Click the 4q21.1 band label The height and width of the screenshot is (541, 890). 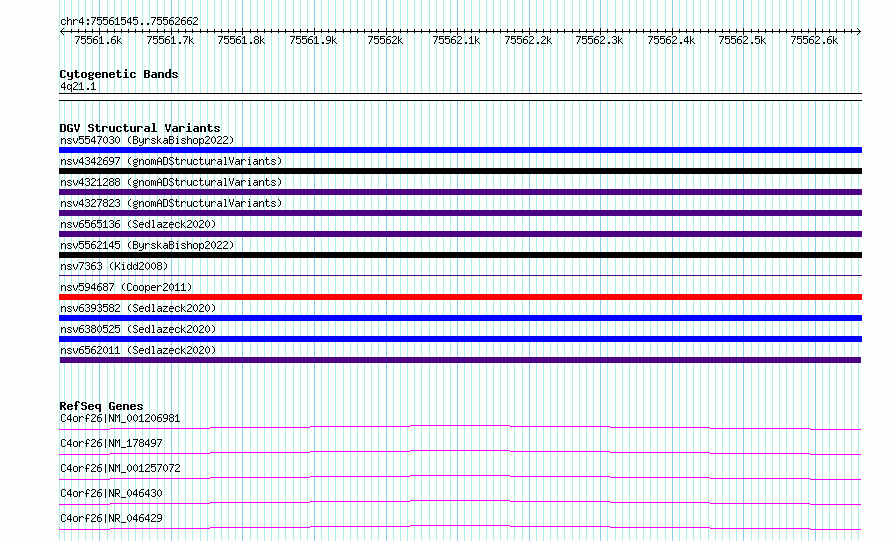[x=78, y=86]
